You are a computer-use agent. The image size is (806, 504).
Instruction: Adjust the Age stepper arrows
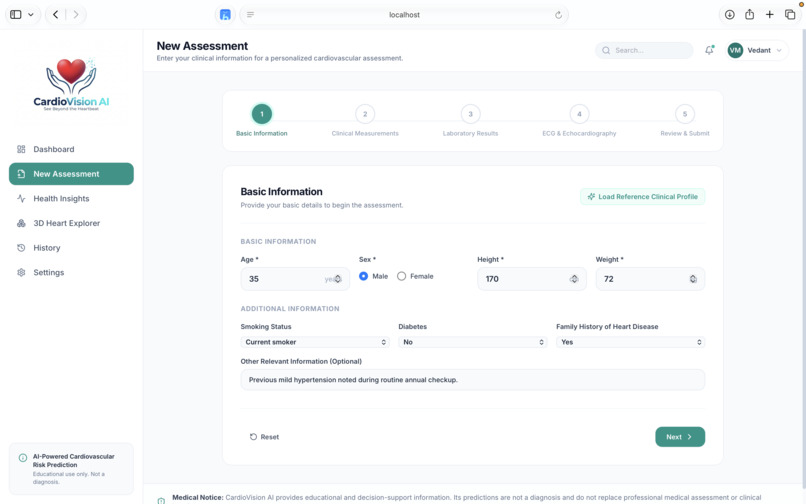tap(338, 279)
